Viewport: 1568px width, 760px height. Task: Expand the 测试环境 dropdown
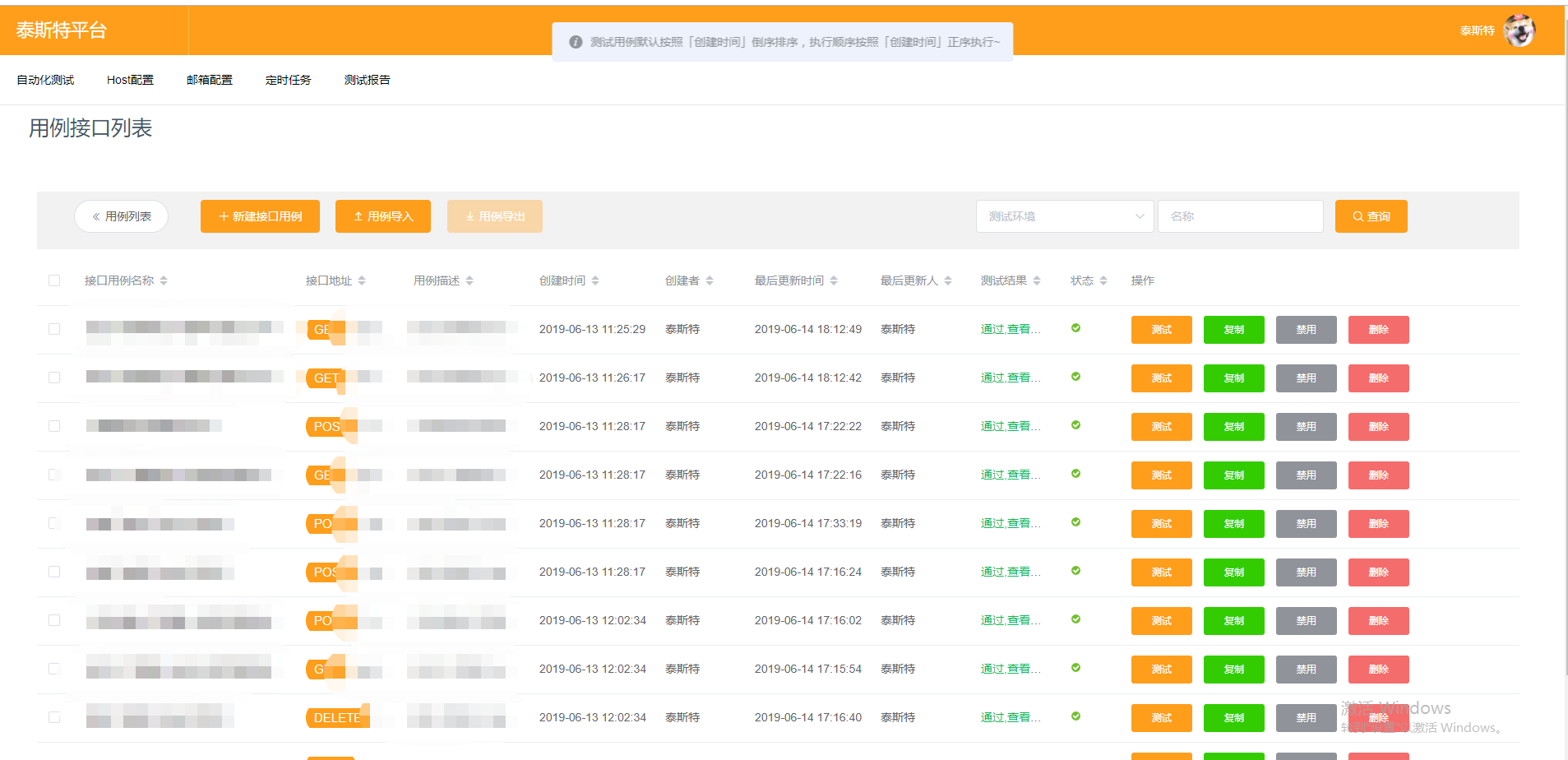click(1065, 216)
